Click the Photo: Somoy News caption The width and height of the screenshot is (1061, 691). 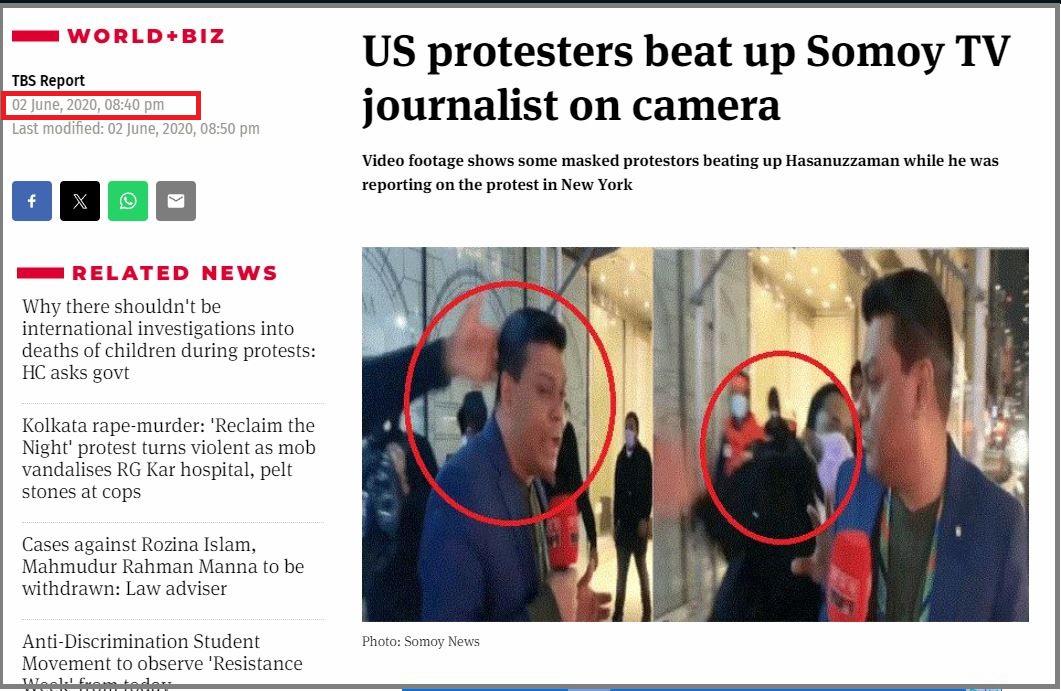(x=421, y=642)
